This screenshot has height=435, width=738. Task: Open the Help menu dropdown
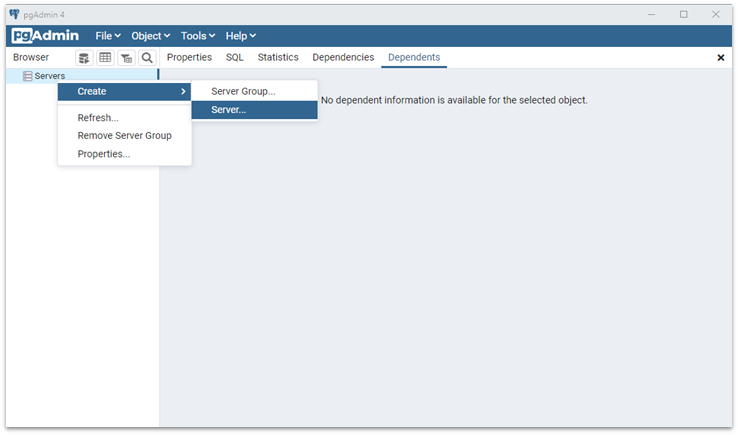point(241,36)
